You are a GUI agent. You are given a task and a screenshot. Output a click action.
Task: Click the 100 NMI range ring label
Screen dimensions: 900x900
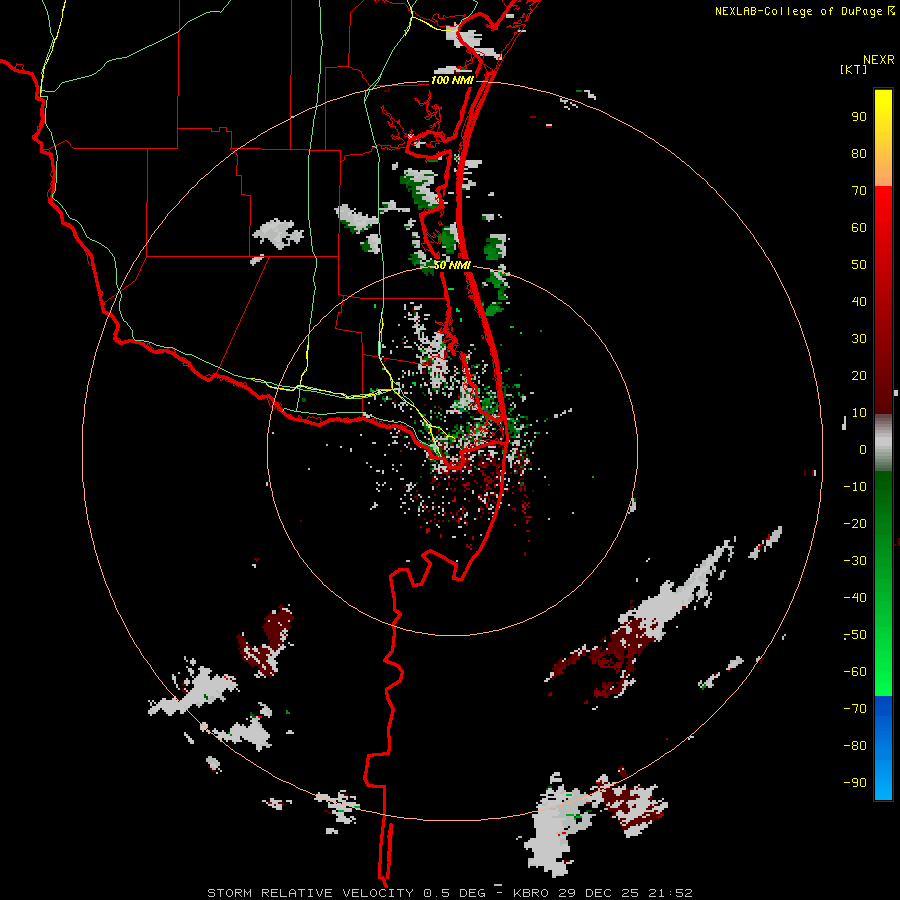(x=452, y=80)
